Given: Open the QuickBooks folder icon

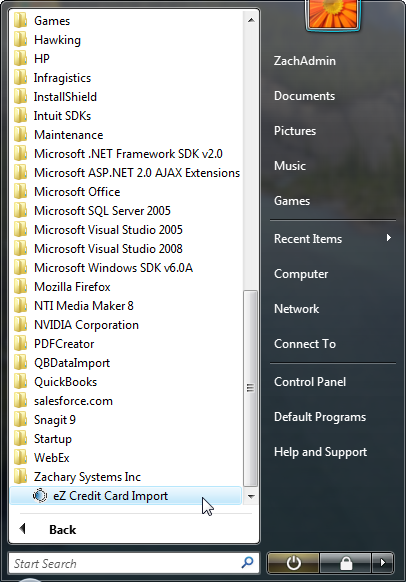Looking at the screenshot, I should [20, 382].
